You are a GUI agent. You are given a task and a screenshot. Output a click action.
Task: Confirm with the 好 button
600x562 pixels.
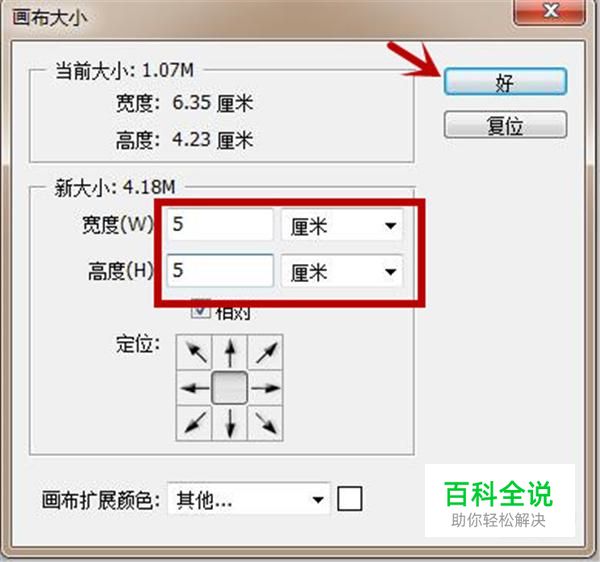coord(505,81)
